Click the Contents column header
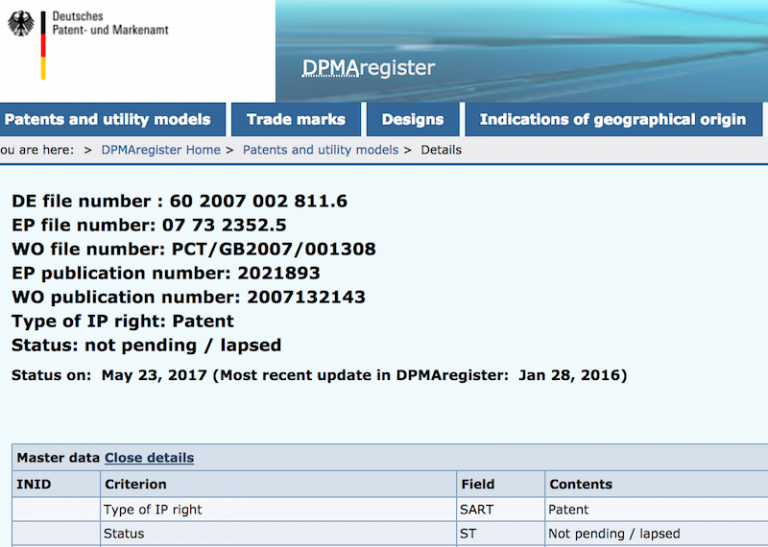 pos(656,484)
